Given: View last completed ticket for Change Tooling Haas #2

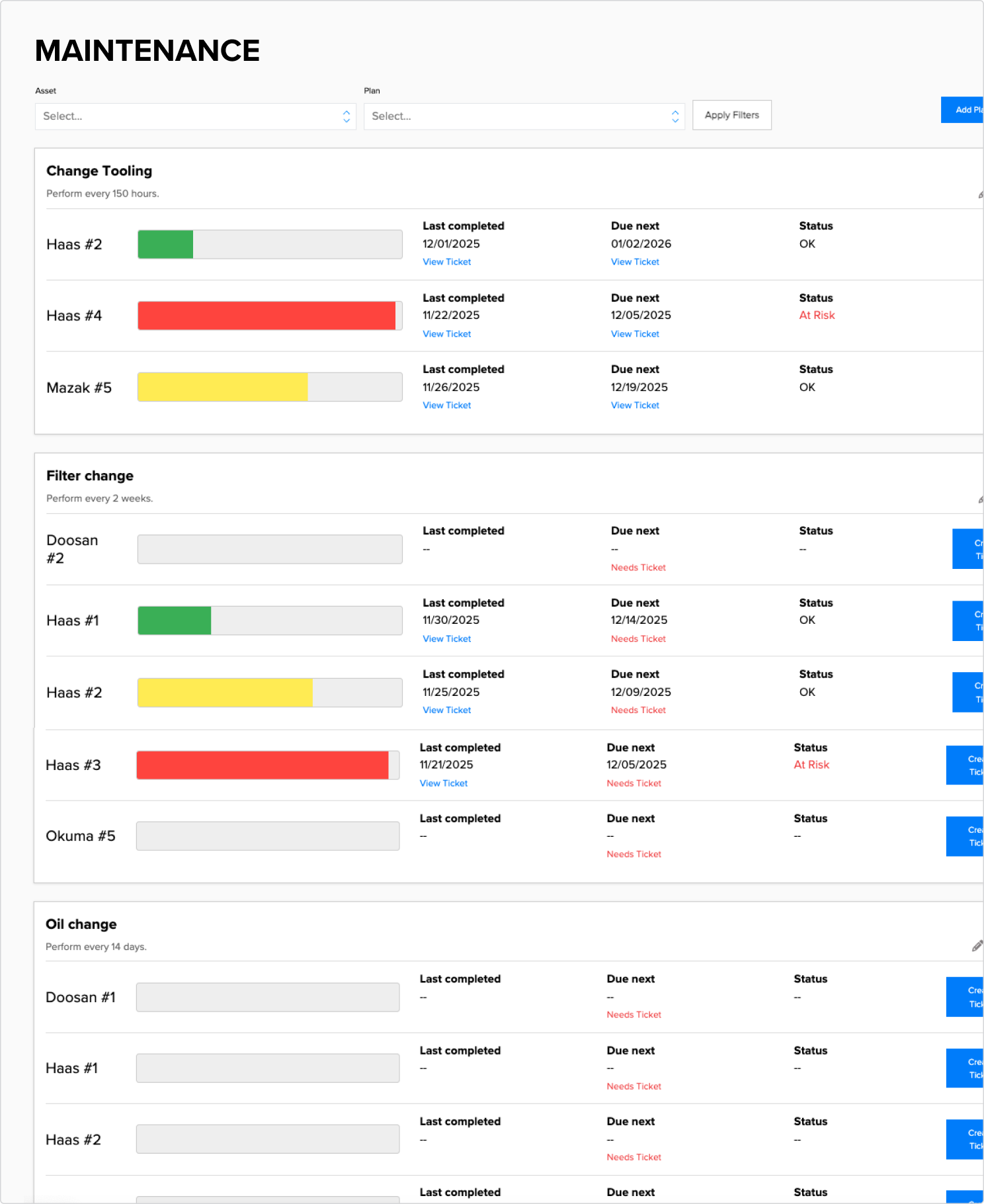Looking at the screenshot, I should (446, 262).
